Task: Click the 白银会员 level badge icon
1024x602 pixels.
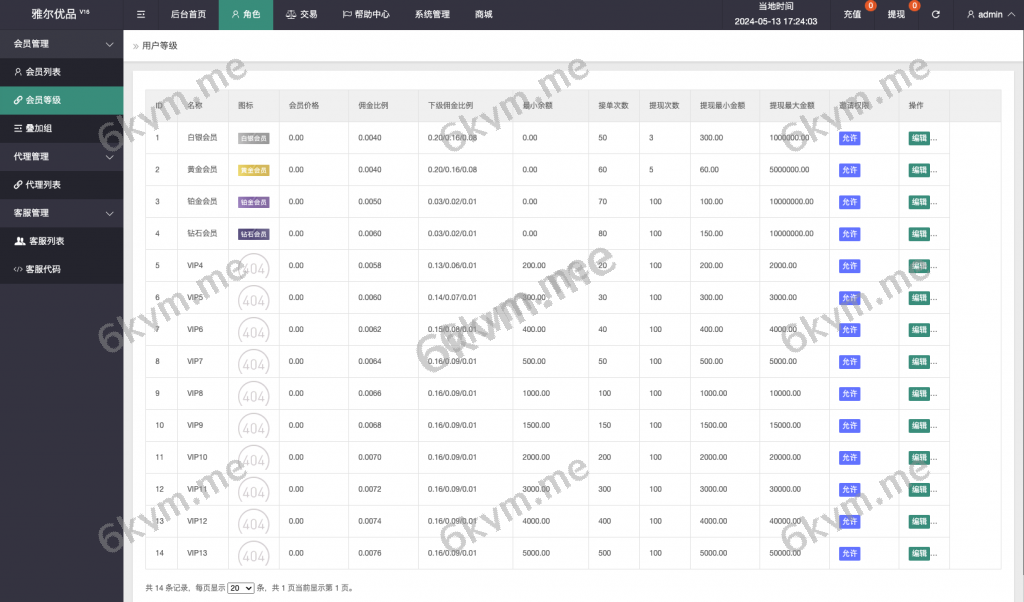Action: 253,138
